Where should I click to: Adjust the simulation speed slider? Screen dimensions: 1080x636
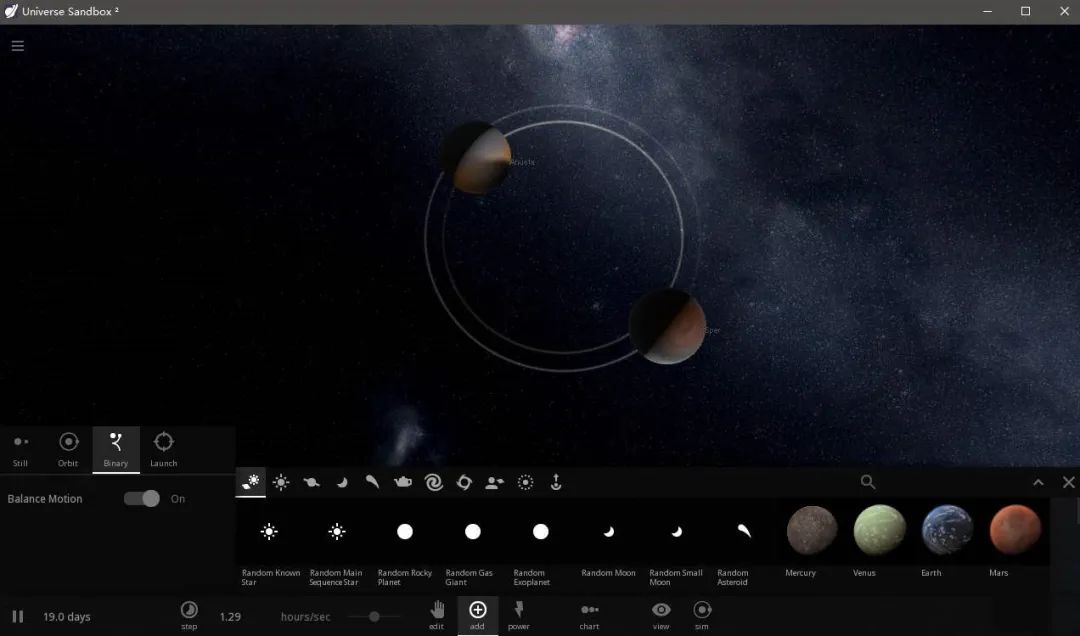point(374,617)
